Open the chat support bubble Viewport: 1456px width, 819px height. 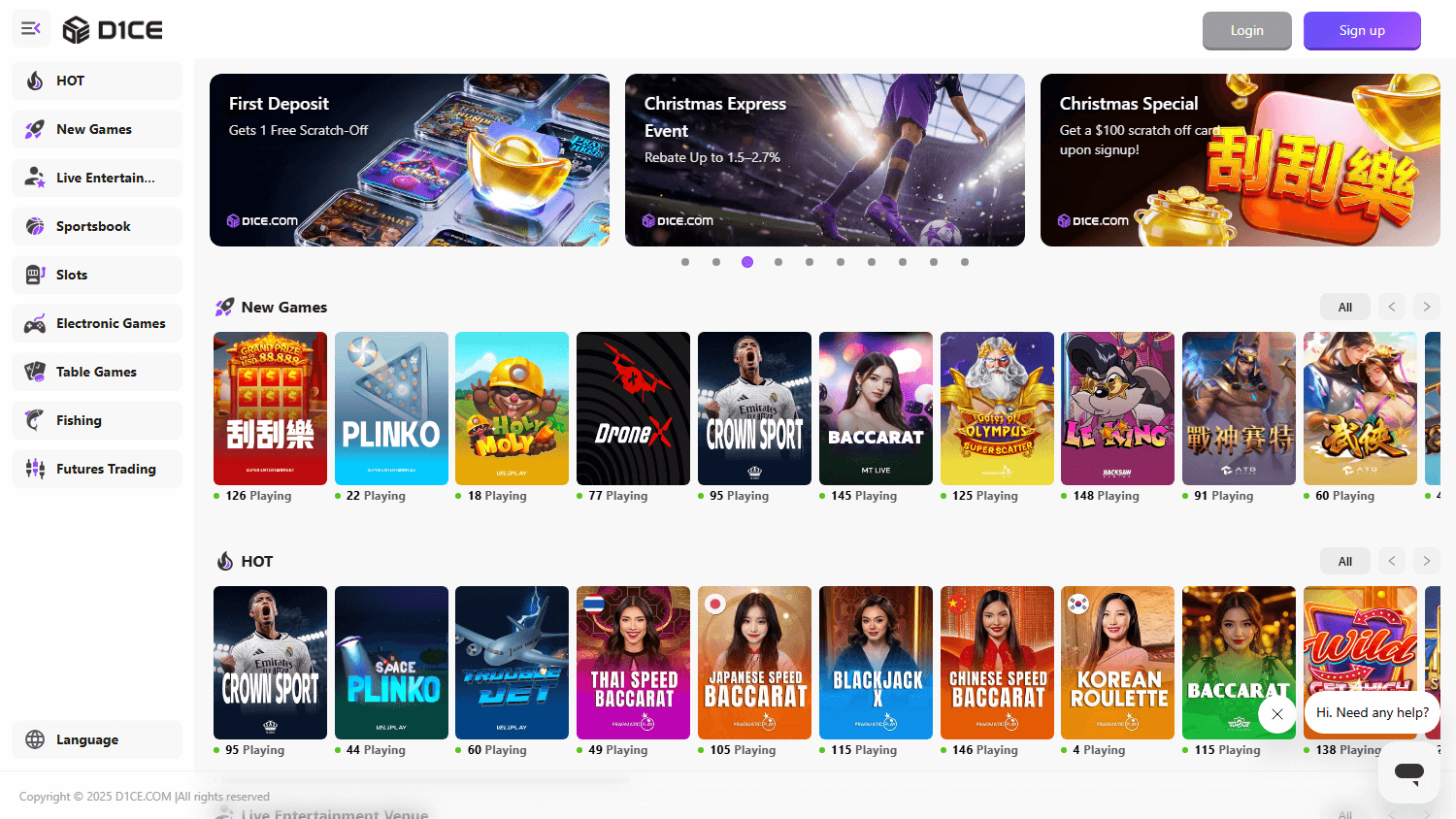(1408, 771)
